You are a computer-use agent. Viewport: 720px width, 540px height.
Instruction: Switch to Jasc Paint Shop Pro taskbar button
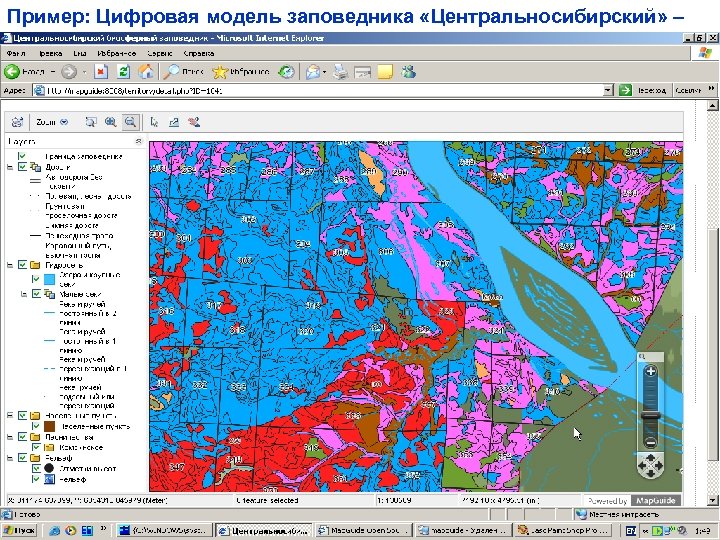point(563,531)
